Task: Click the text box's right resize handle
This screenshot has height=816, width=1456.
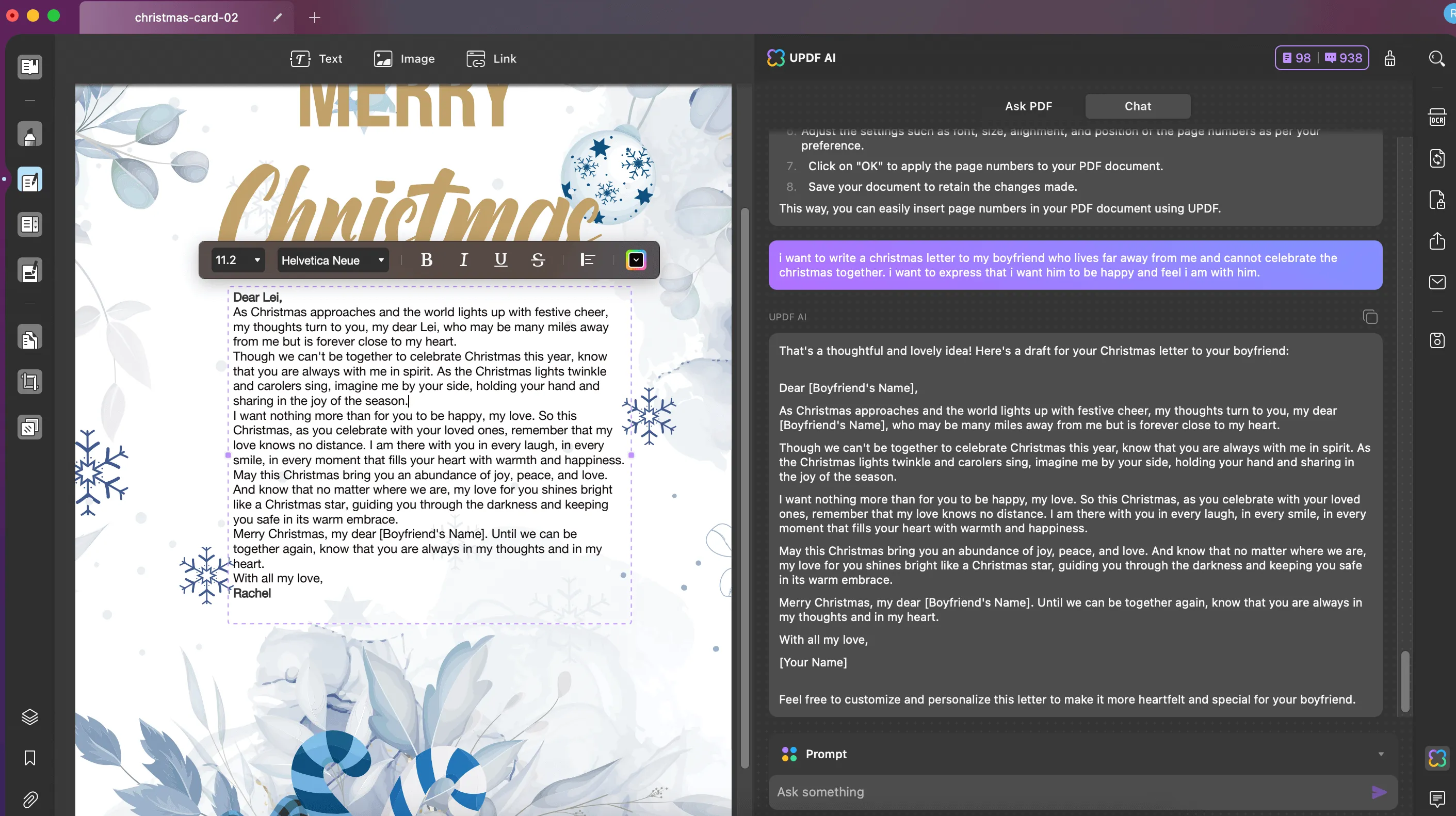Action: click(x=631, y=455)
